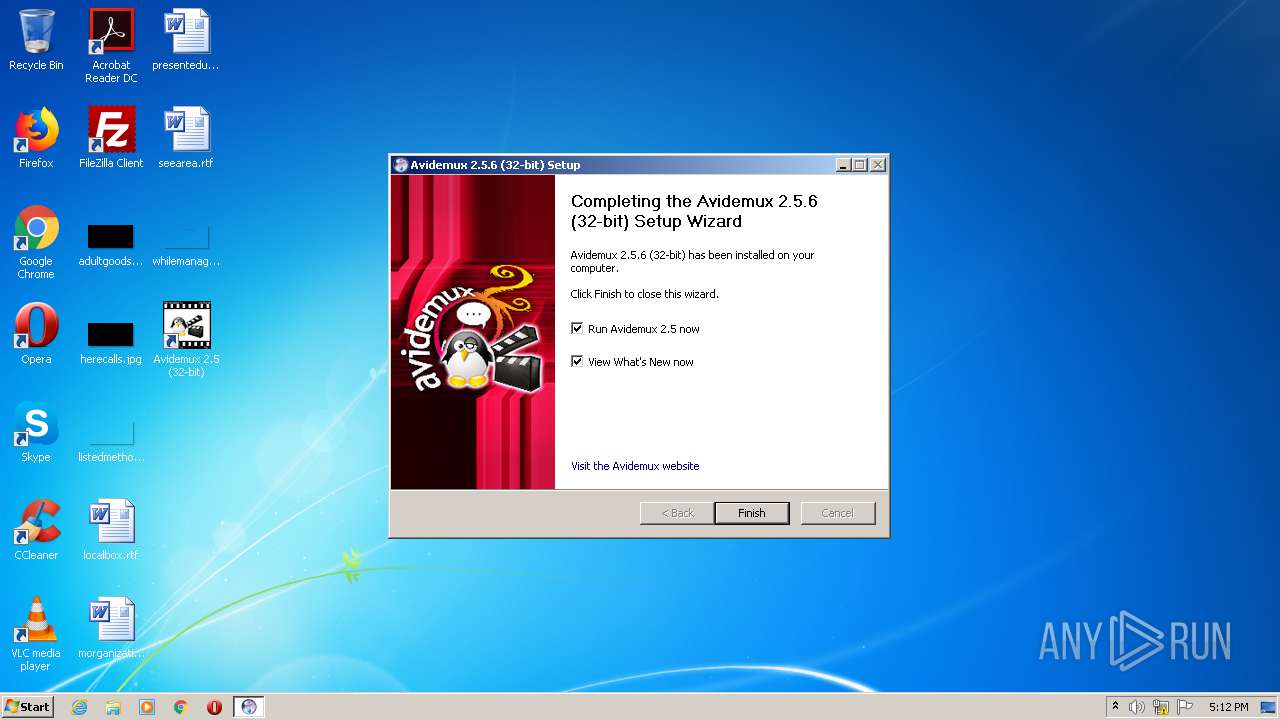This screenshot has height=720, width=1280.
Task: Click Finish to close the wizard
Action: pyautogui.click(x=752, y=513)
